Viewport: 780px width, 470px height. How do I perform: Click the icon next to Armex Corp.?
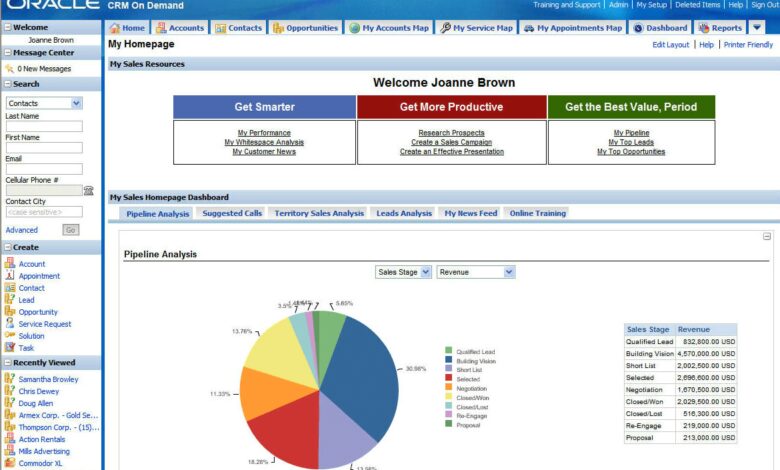pos(10,414)
